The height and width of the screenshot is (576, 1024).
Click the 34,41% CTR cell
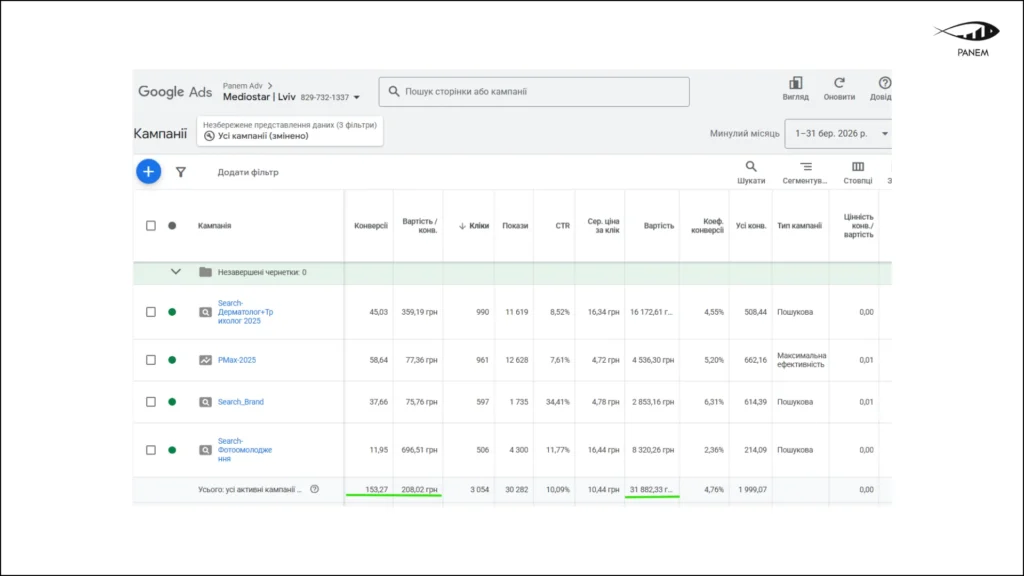tap(558, 402)
